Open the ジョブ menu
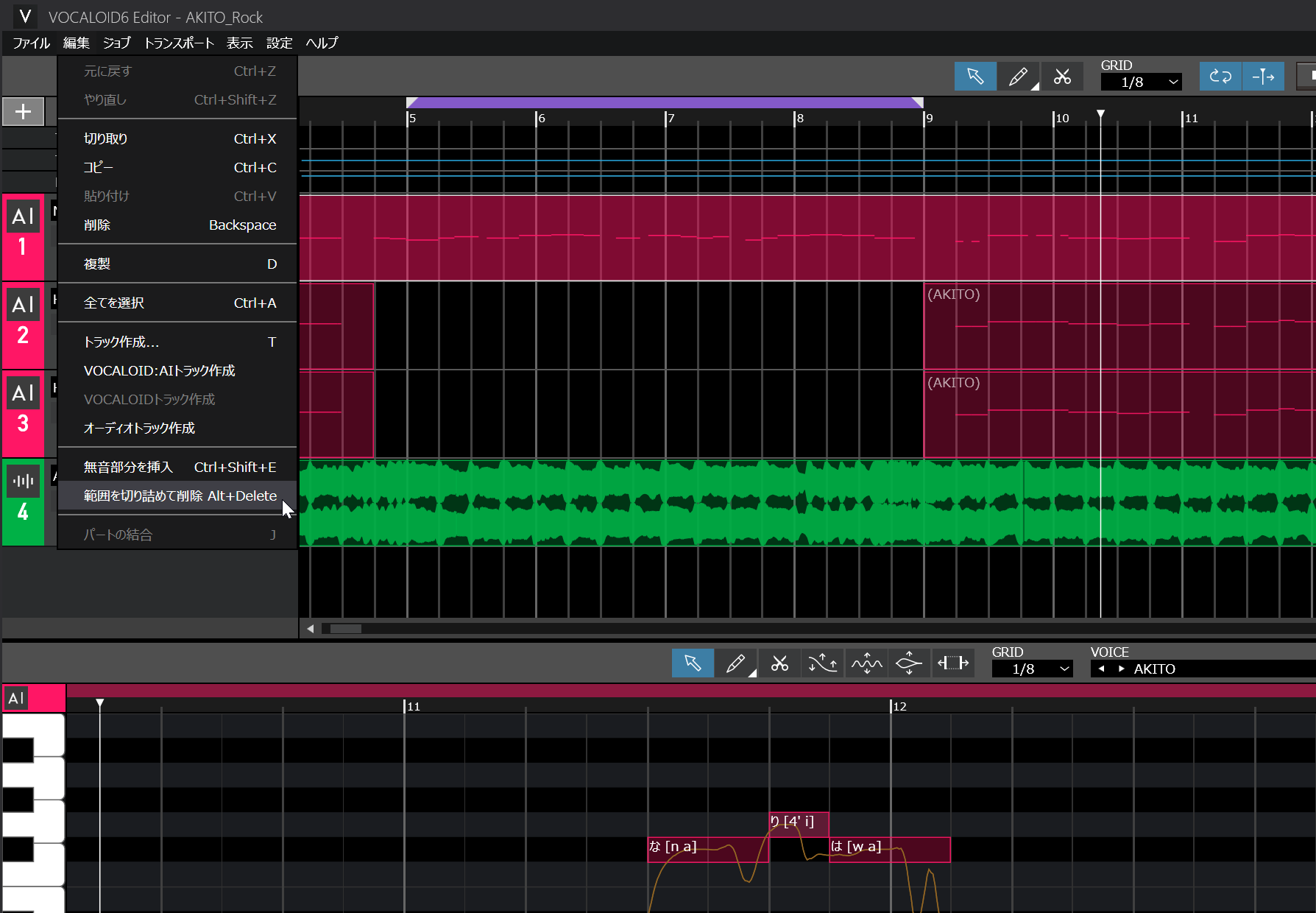Viewport: 1316px width, 913px height. [116, 43]
